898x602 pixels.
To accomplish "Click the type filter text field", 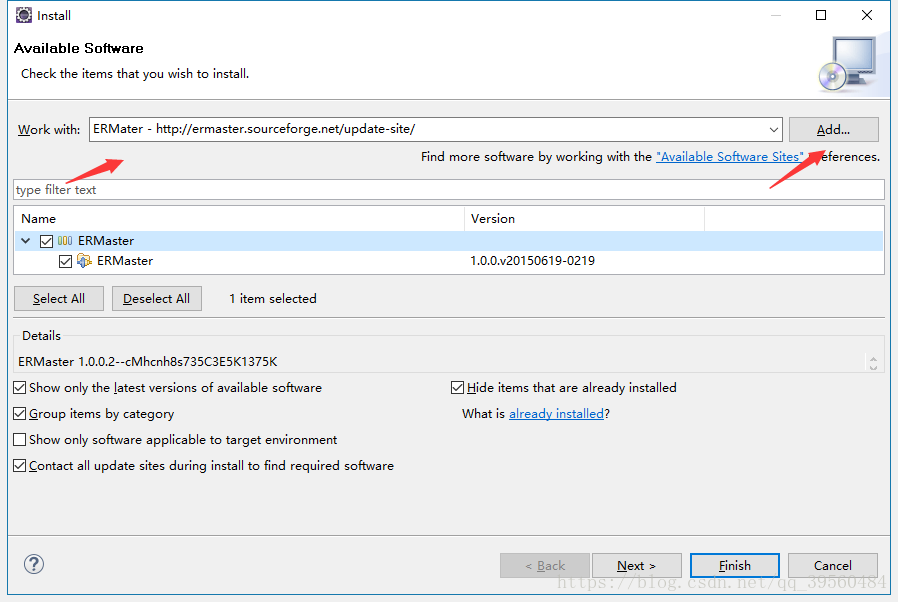I will point(448,190).
